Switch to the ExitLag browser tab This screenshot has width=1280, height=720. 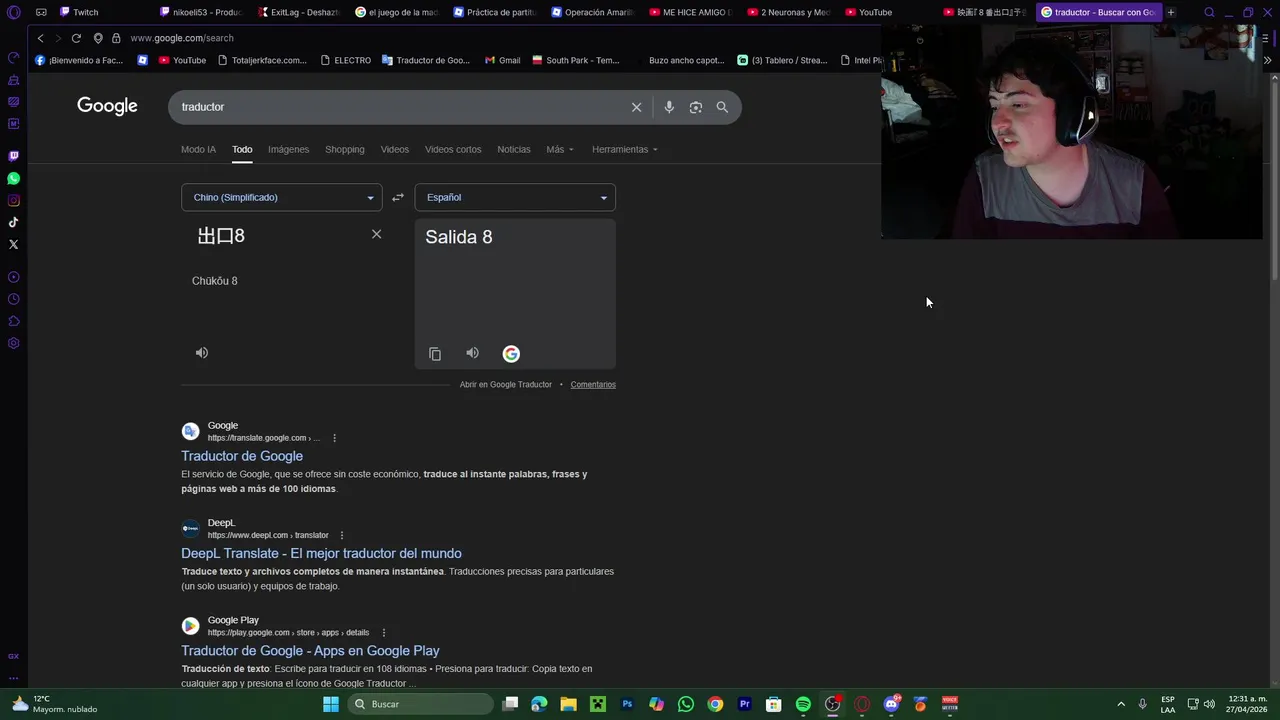pyautogui.click(x=298, y=12)
